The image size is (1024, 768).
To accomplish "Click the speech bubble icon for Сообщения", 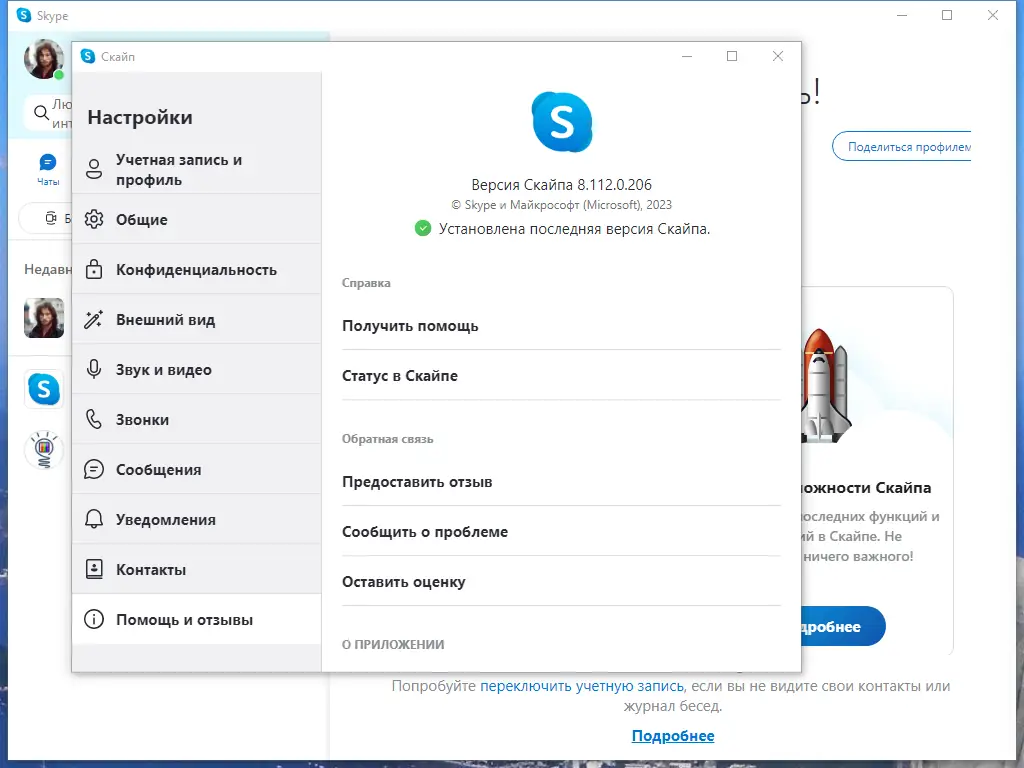I will click(x=94, y=469).
